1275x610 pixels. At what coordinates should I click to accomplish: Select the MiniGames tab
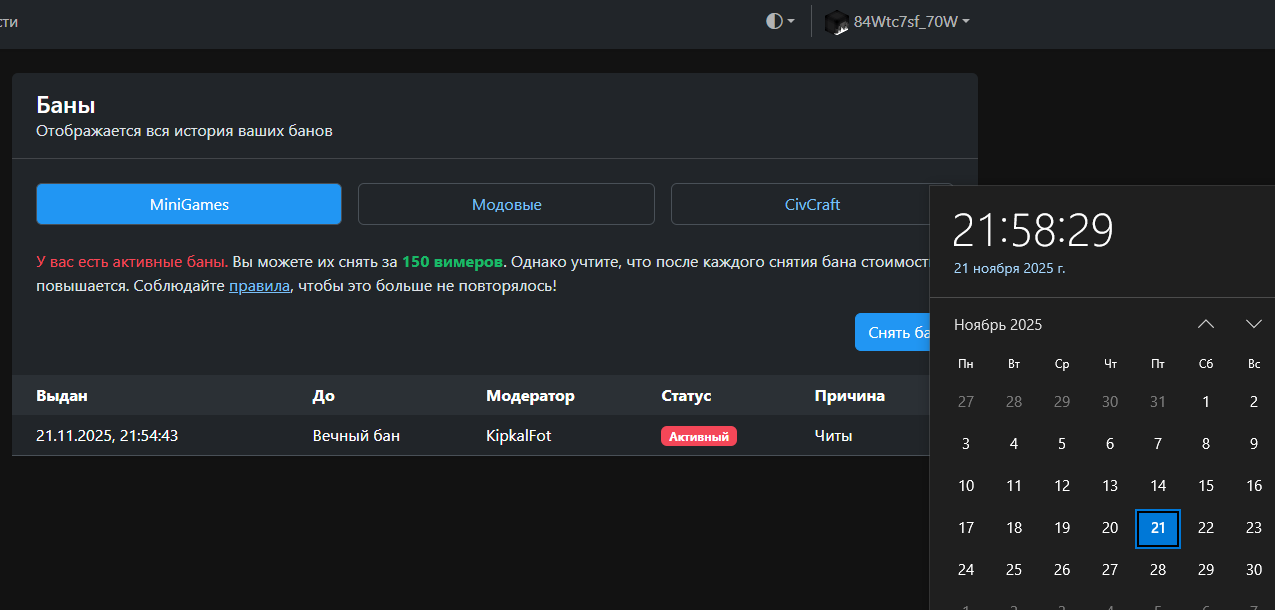pos(189,204)
